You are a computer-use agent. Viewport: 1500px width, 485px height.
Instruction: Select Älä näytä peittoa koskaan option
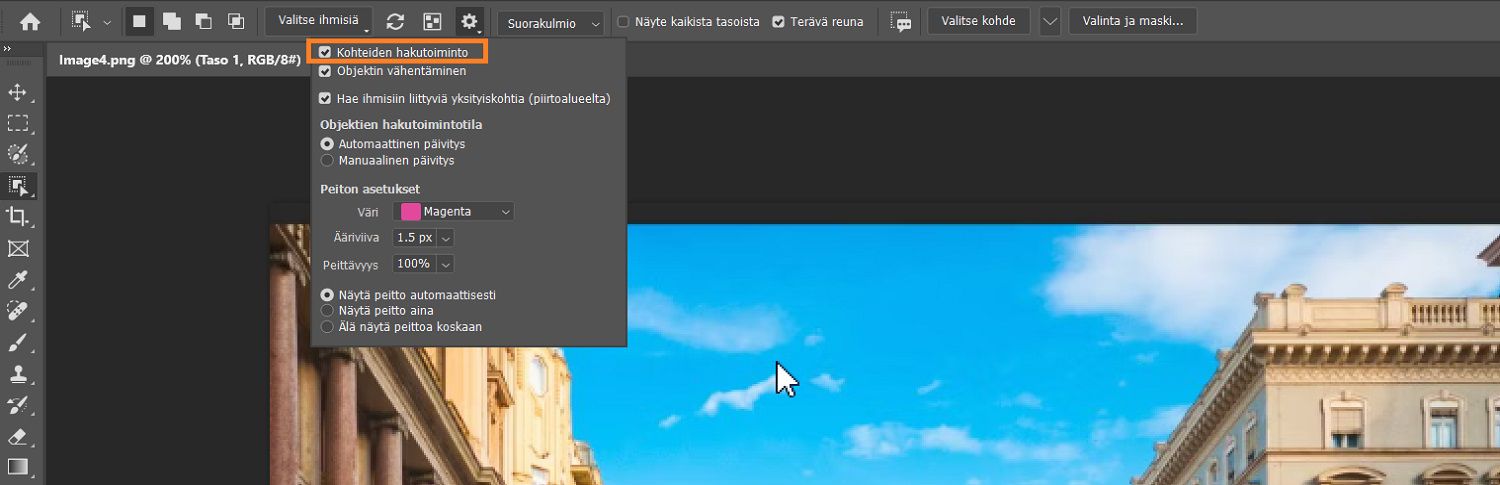tap(326, 327)
